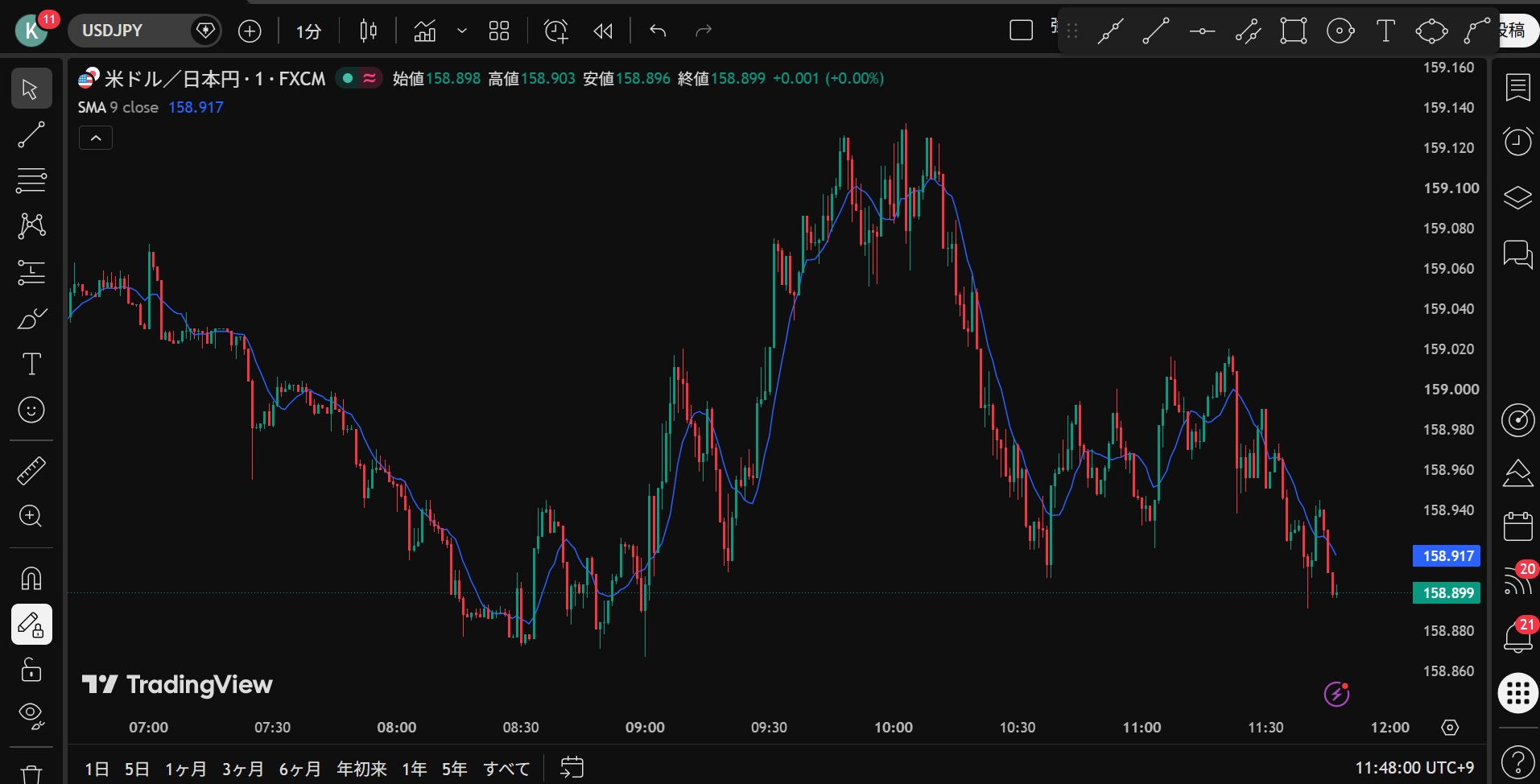This screenshot has height=784, width=1540.
Task: Create an alert with clock-plus icon
Action: click(x=556, y=31)
